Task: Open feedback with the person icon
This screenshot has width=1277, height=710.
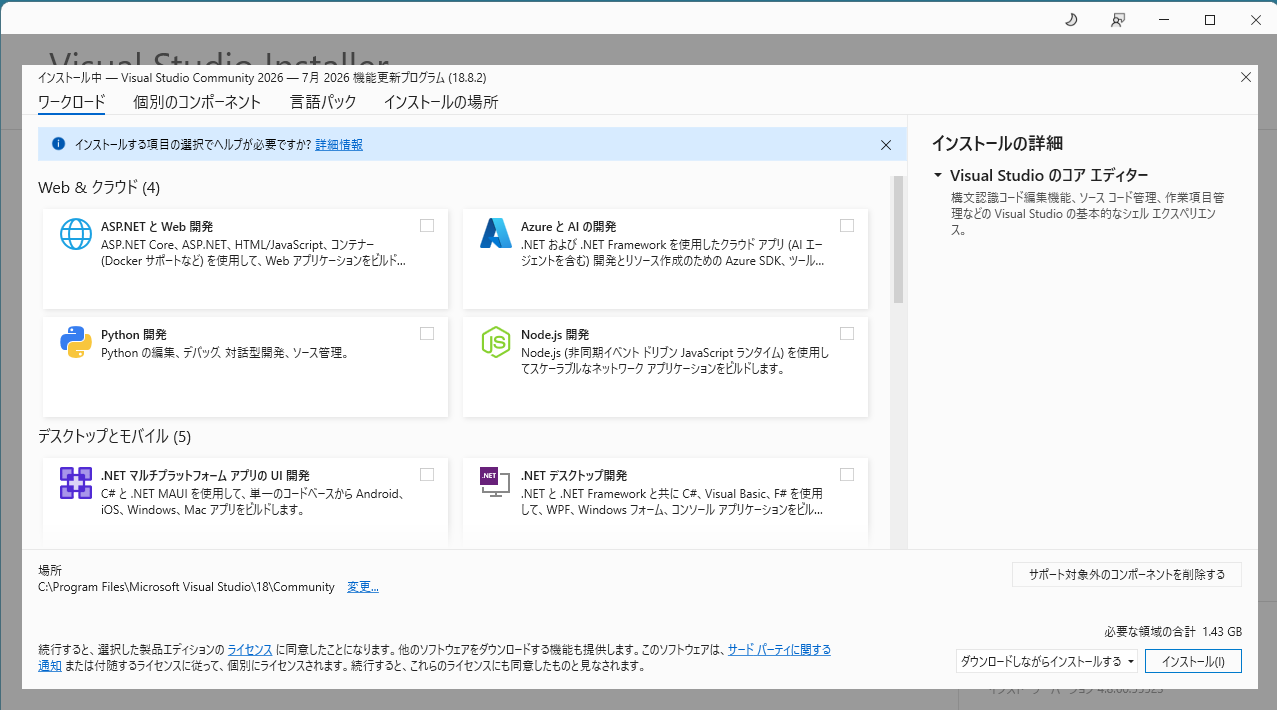Action: click(x=1118, y=20)
